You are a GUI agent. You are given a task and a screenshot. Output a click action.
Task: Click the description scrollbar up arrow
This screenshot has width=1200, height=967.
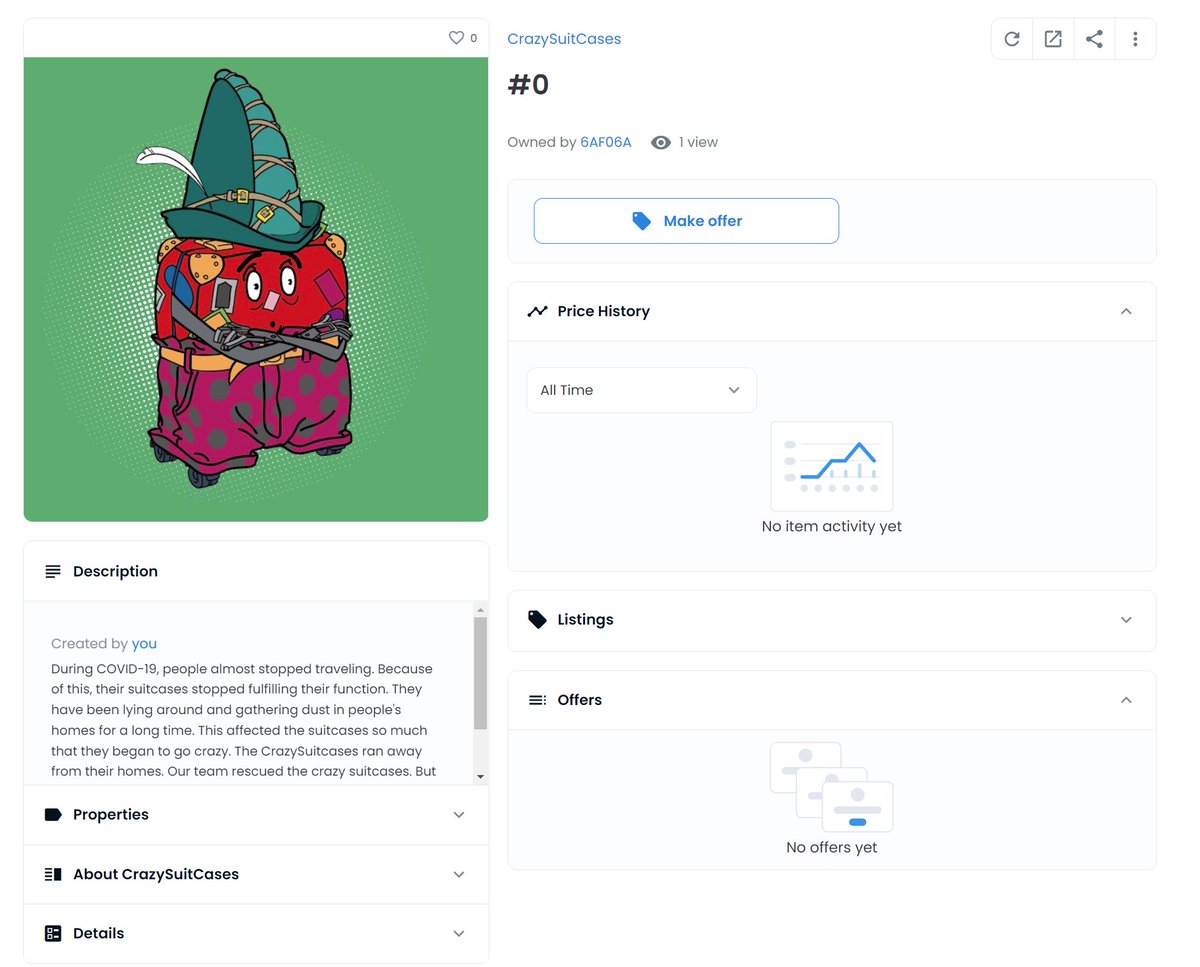click(x=480, y=610)
